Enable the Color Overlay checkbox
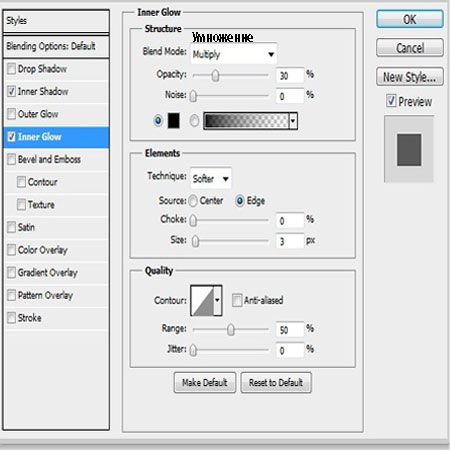450x450 pixels. click(11, 250)
